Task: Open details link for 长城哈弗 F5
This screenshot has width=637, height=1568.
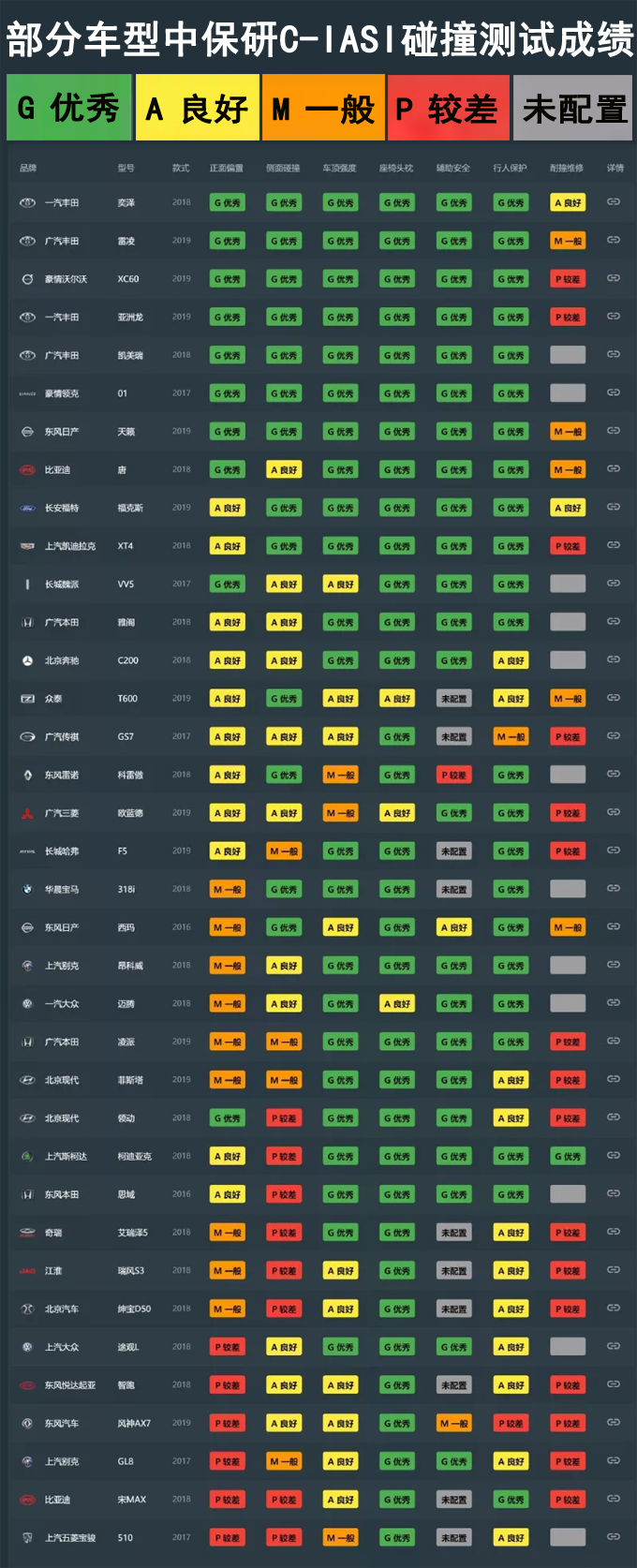Action: [614, 851]
